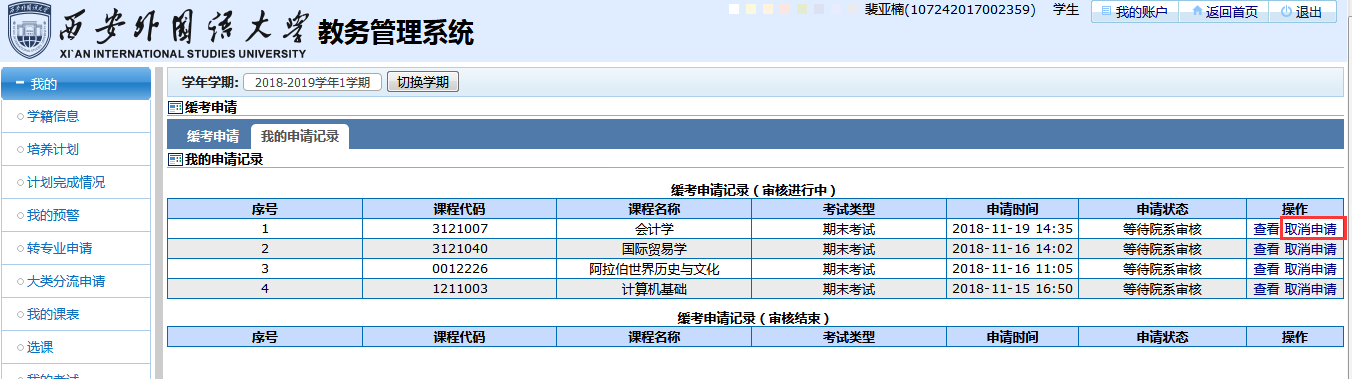1352x379 pixels.
Task: Click the 2018-2019学年1学期 semester field
Action: pyautogui.click(x=312, y=82)
